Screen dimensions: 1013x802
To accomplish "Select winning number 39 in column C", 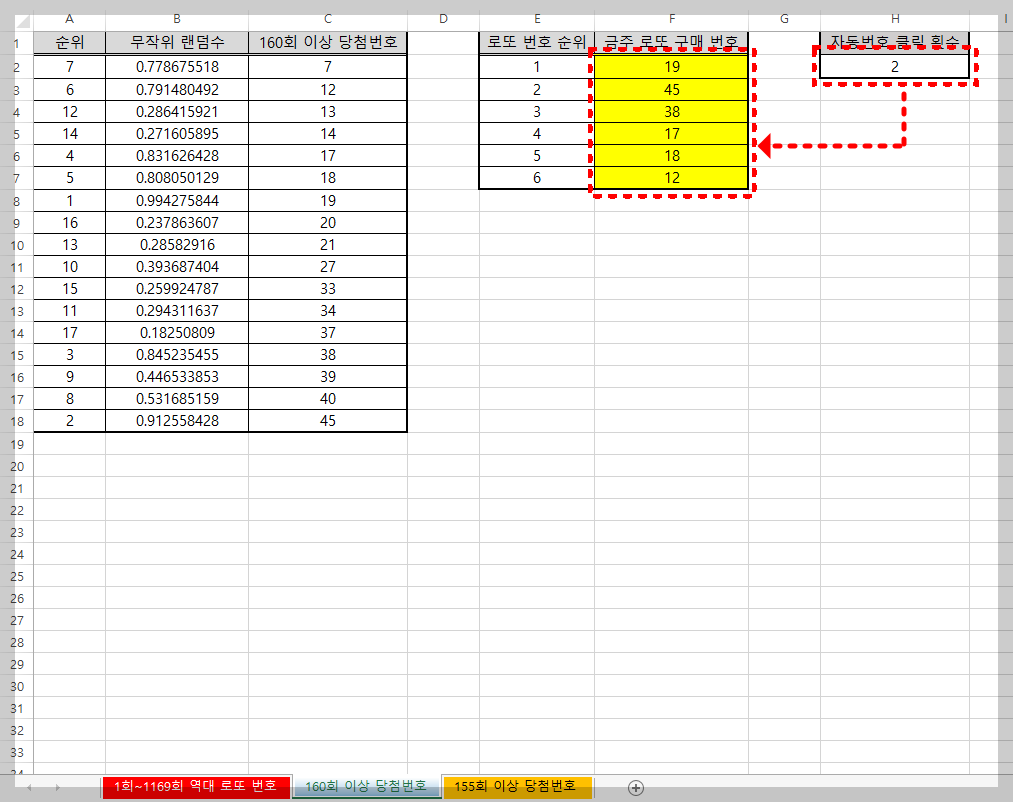I will point(328,376).
